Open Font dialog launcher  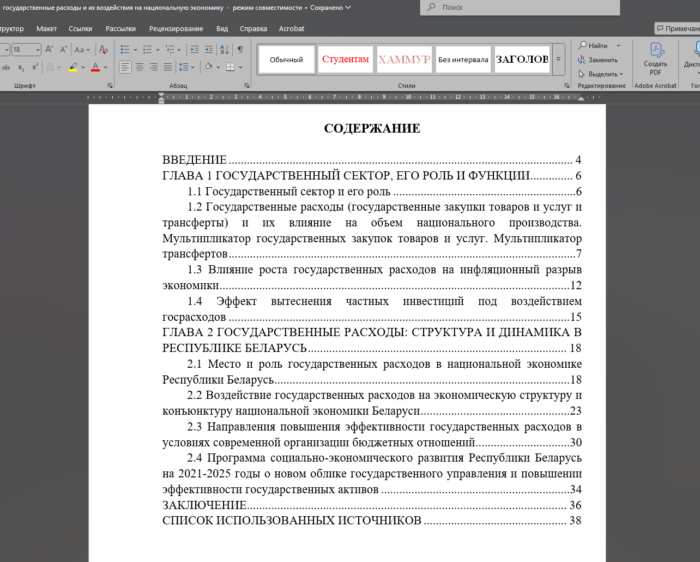coord(110,85)
